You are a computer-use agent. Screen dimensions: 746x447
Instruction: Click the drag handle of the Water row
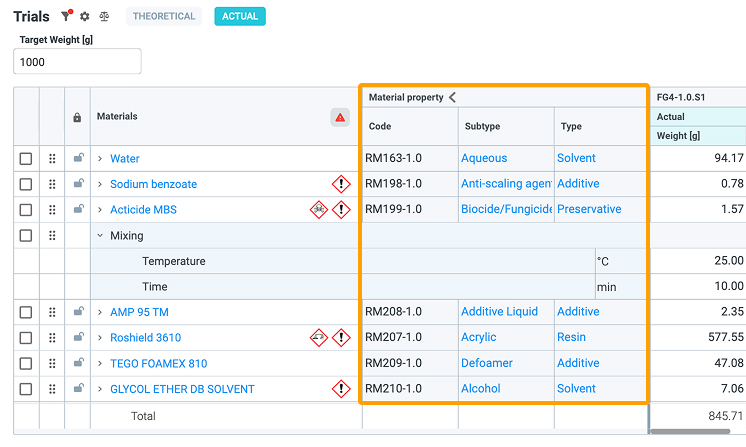point(52,158)
